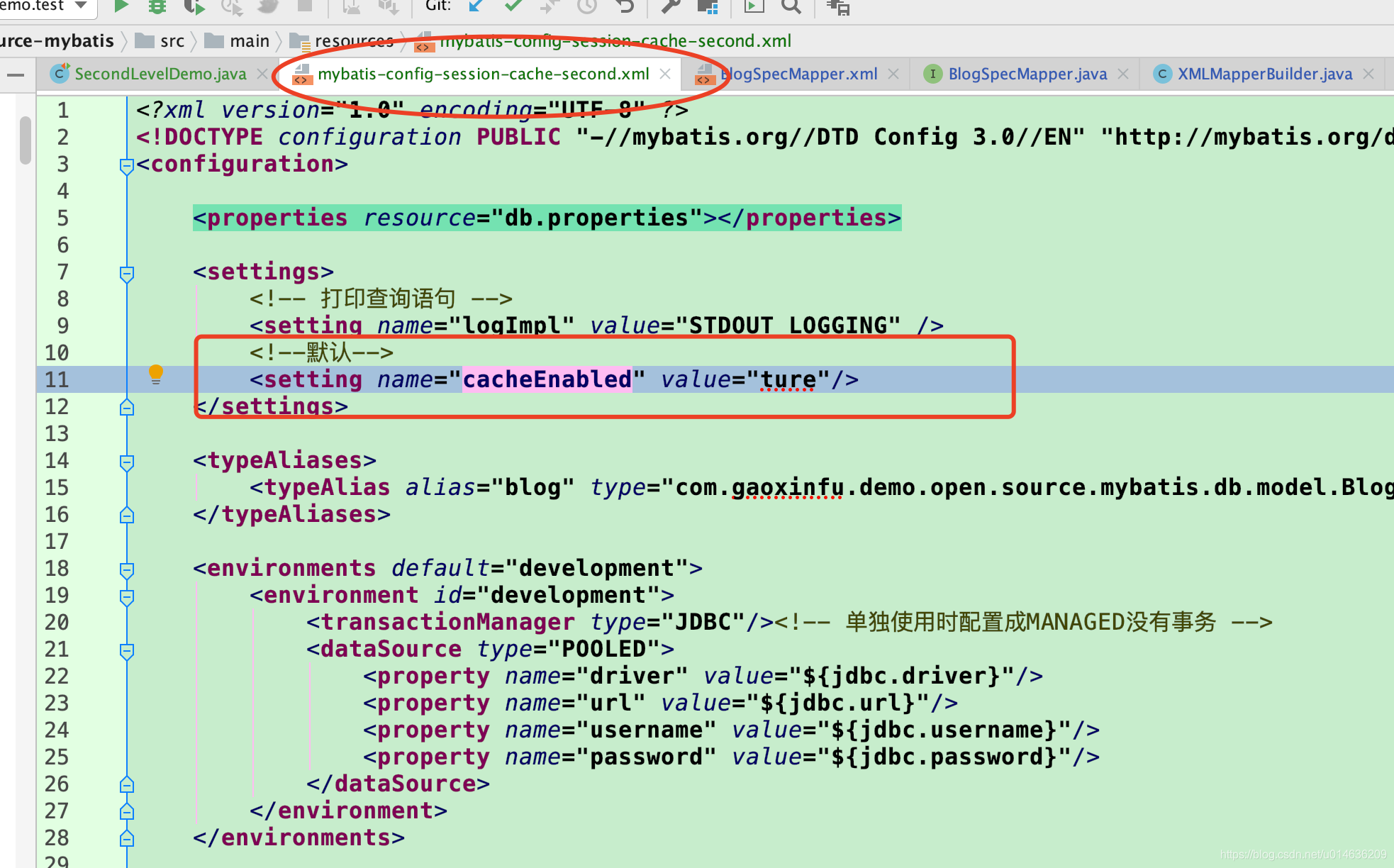The image size is (1394, 868).
Task: Click the editor vertical scrollbar thumb
Action: tap(26, 140)
